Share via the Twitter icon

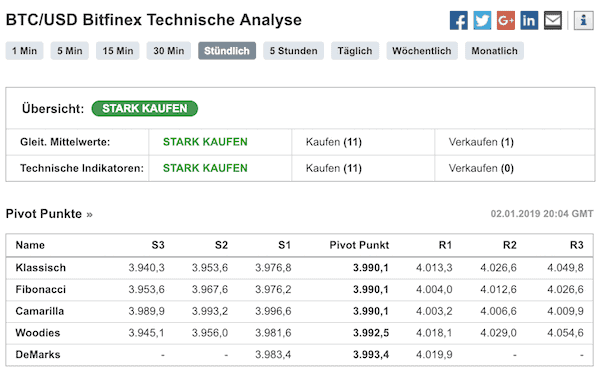(482, 20)
